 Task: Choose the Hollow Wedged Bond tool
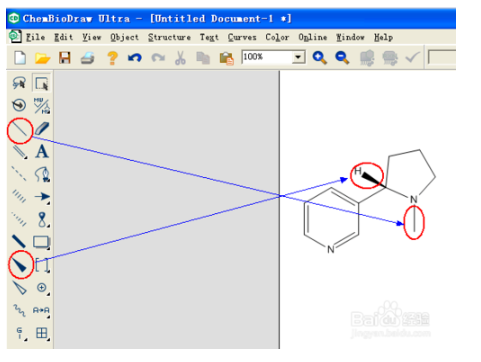(x=19, y=288)
